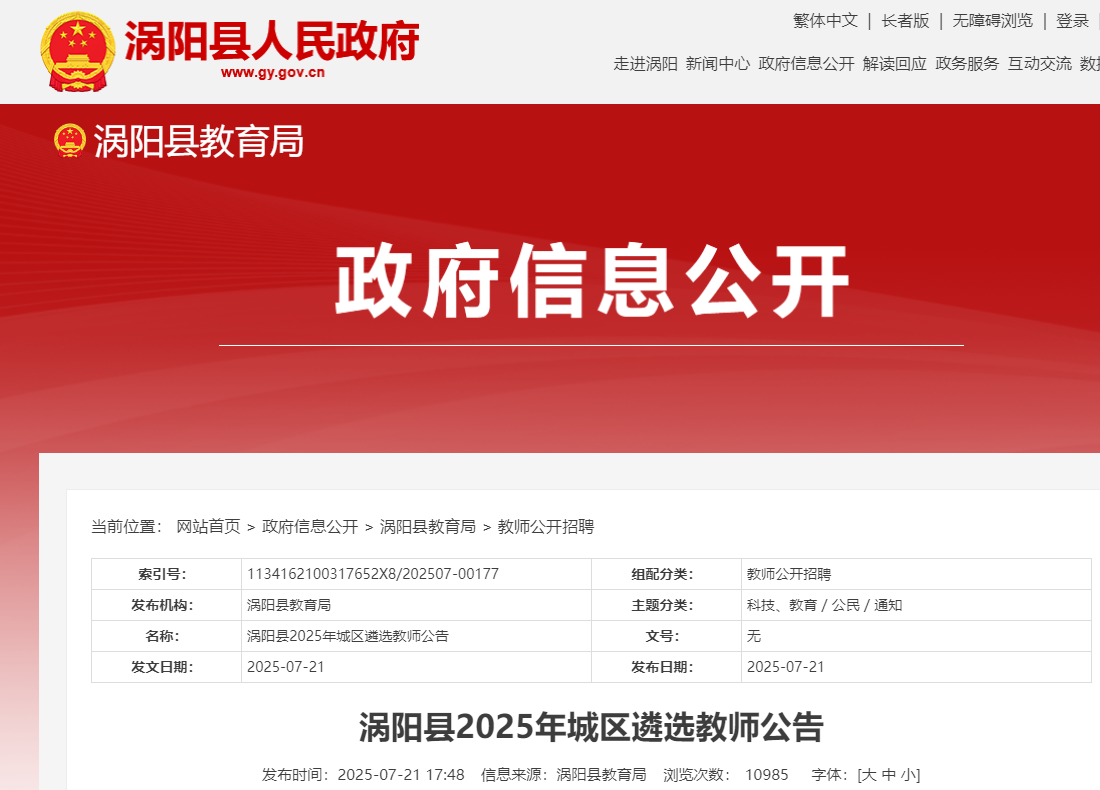This screenshot has width=1100, height=790.
Task: Go to 网站首页 in breadcrumb
Action: point(208,527)
